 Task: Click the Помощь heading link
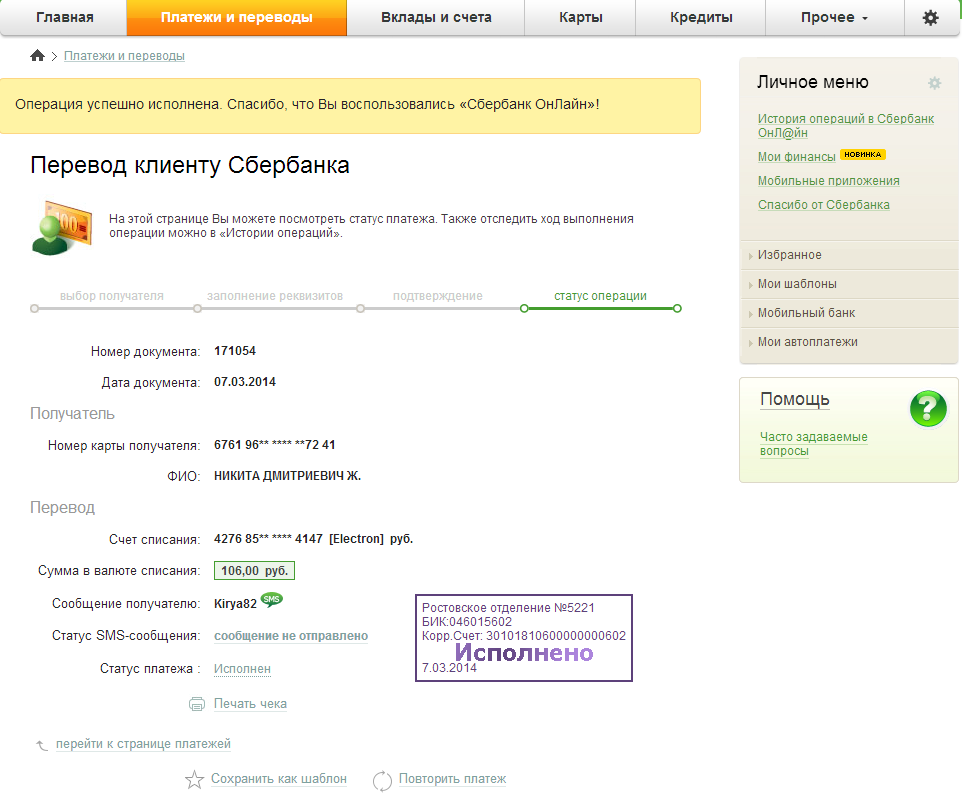click(795, 399)
